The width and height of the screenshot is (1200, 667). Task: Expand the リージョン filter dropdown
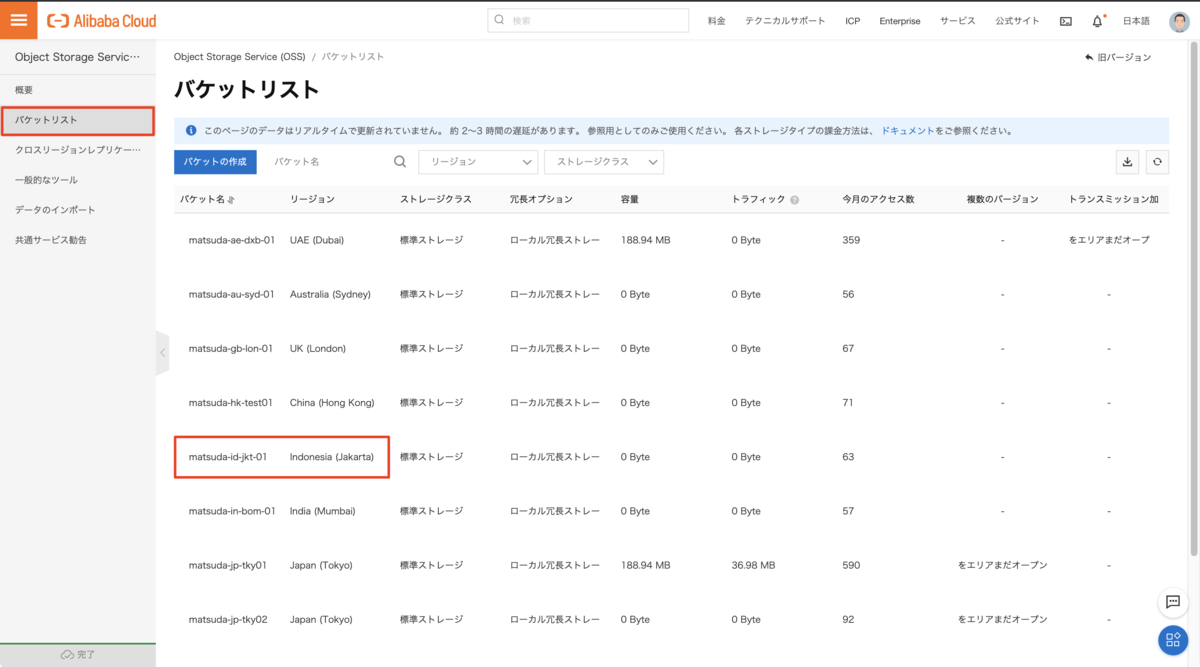point(478,162)
